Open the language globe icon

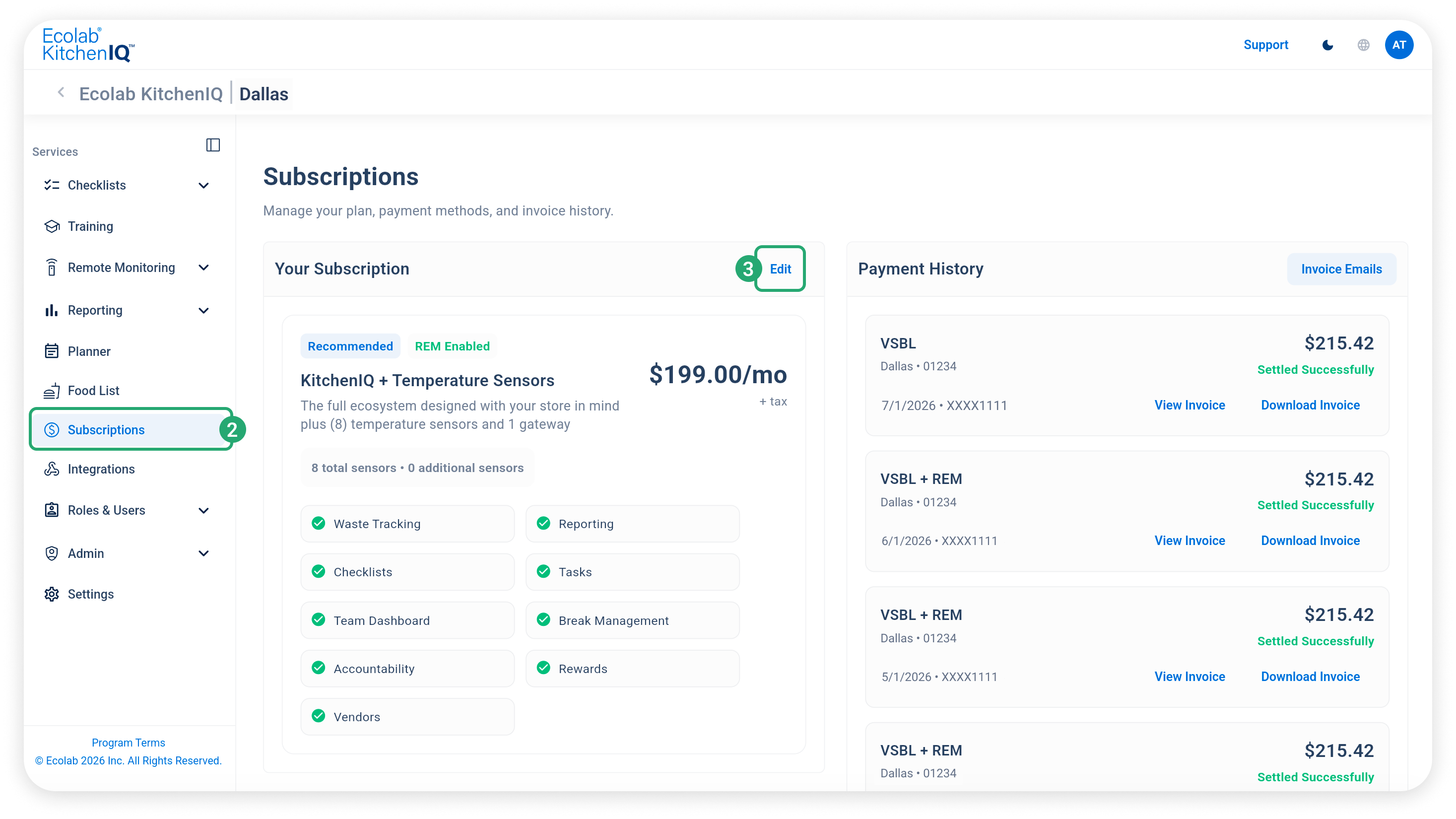coord(1363,45)
